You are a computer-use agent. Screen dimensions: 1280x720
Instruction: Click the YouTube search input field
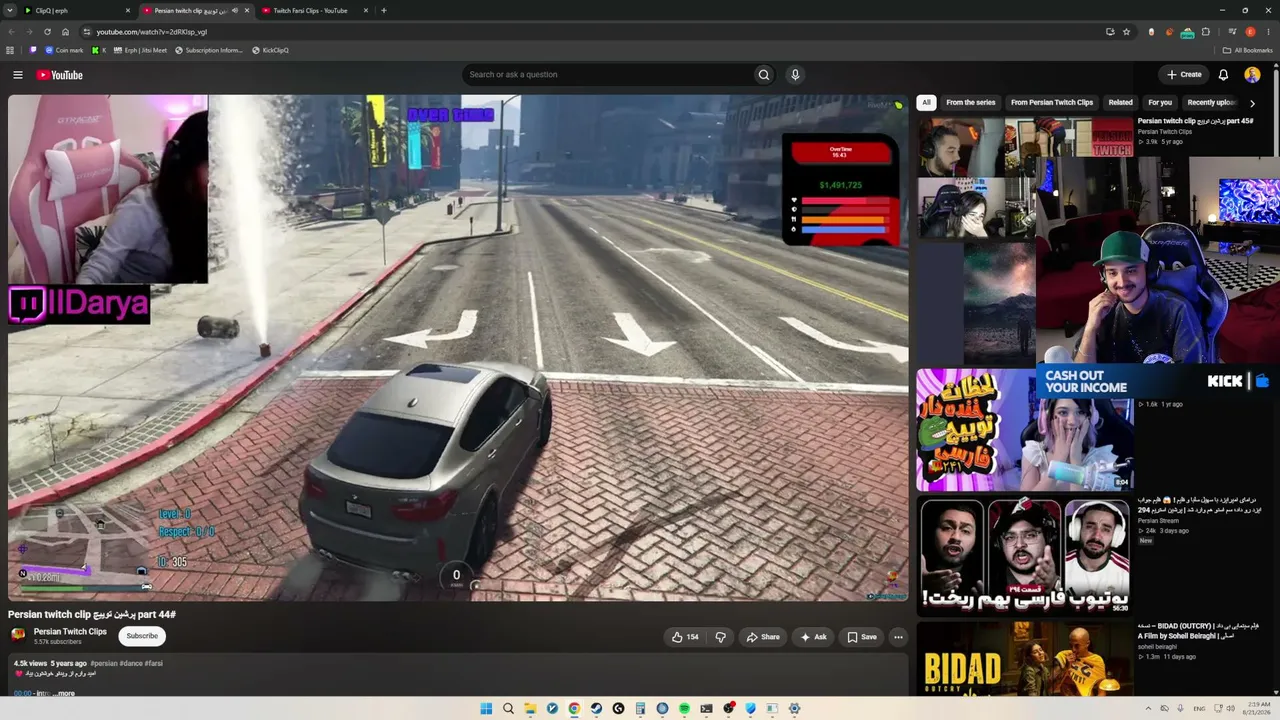(608, 75)
